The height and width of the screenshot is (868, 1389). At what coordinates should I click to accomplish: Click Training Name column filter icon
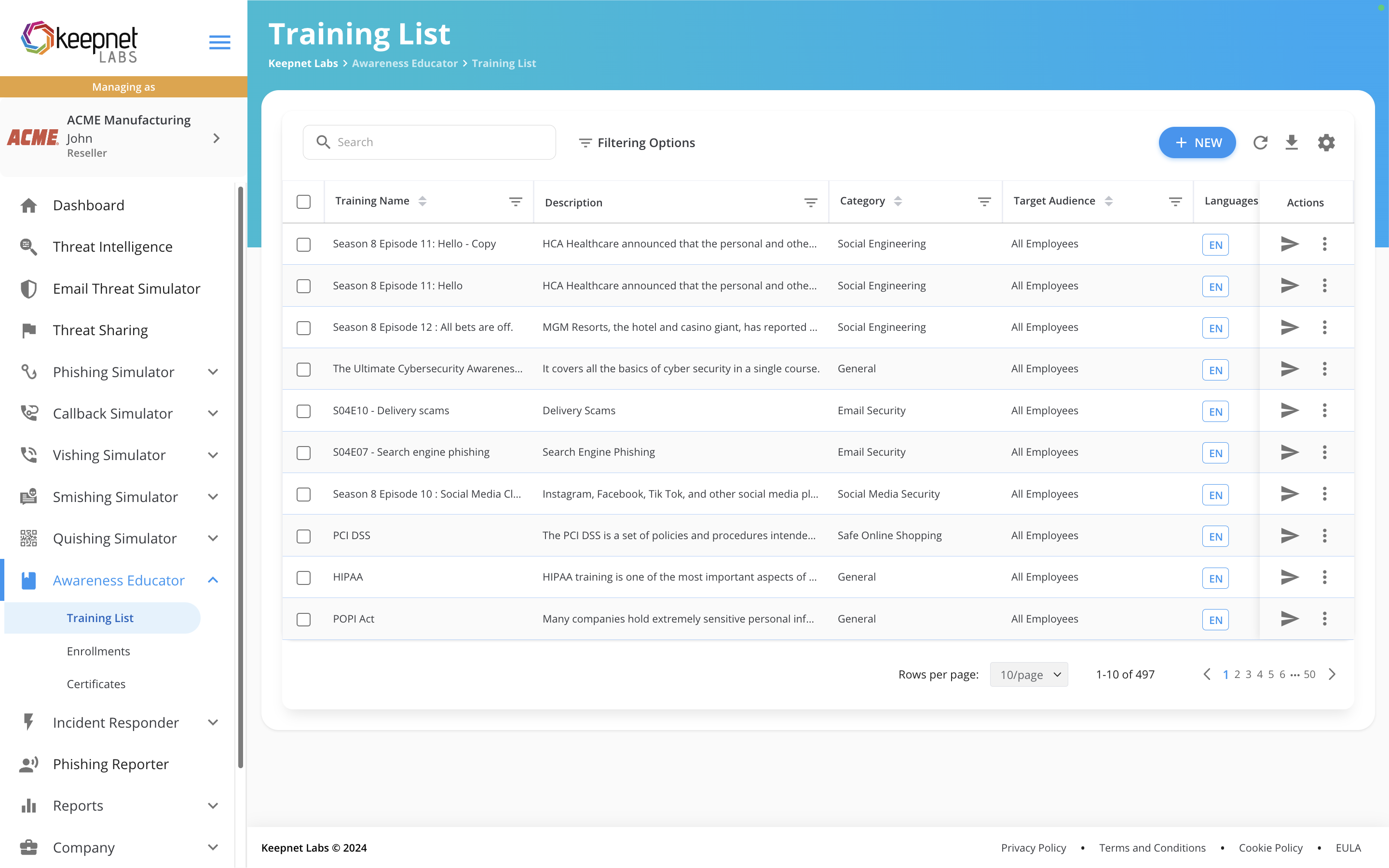coord(516,202)
